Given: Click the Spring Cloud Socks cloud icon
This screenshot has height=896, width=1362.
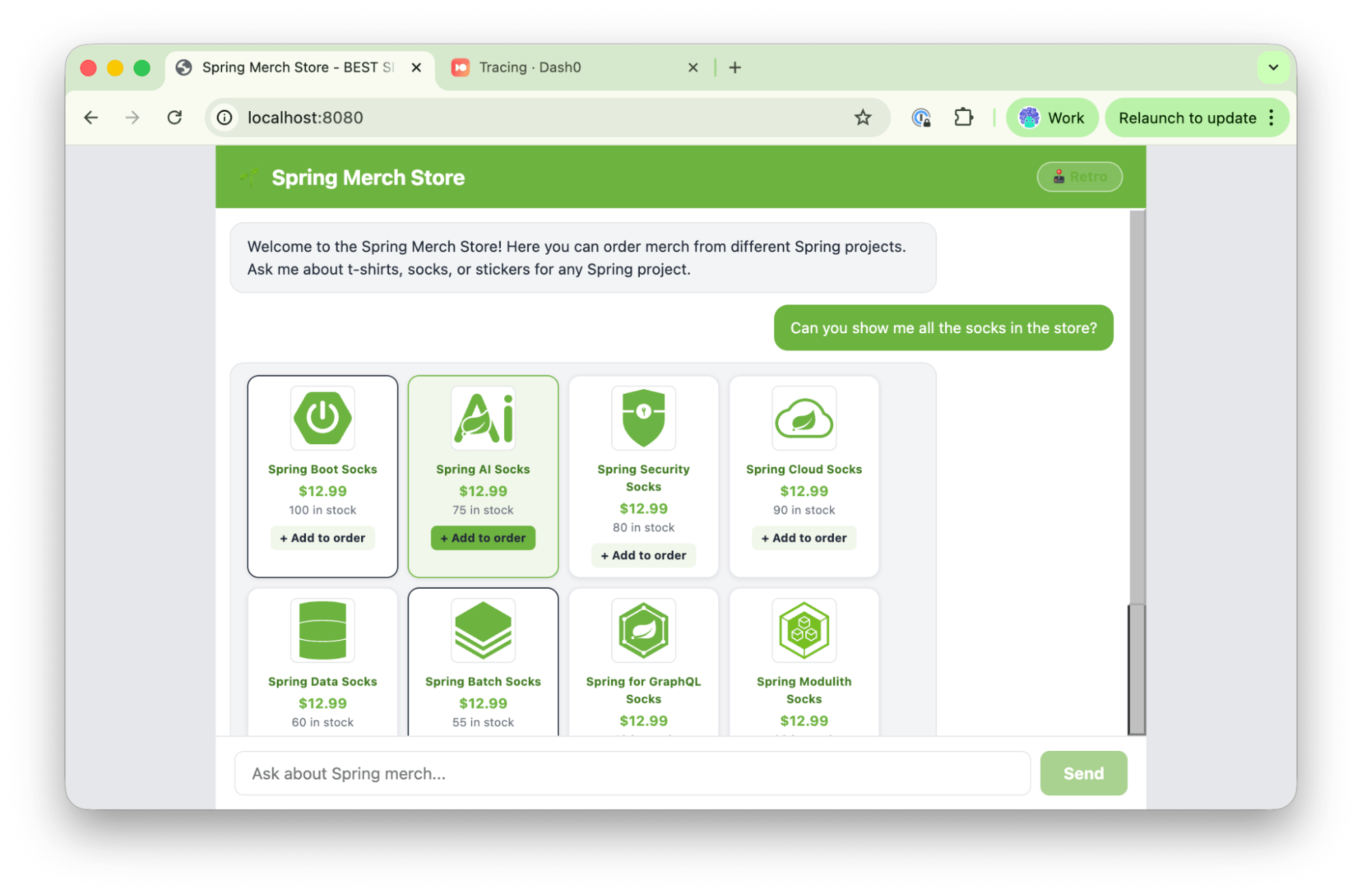Looking at the screenshot, I should (x=804, y=418).
